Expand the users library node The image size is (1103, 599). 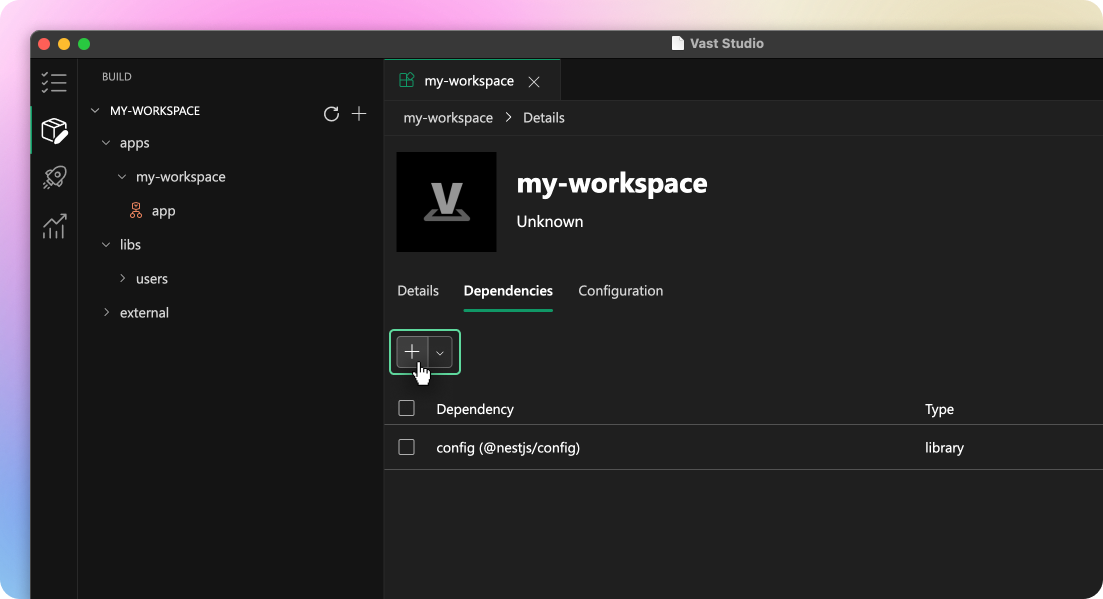pyautogui.click(x=123, y=279)
